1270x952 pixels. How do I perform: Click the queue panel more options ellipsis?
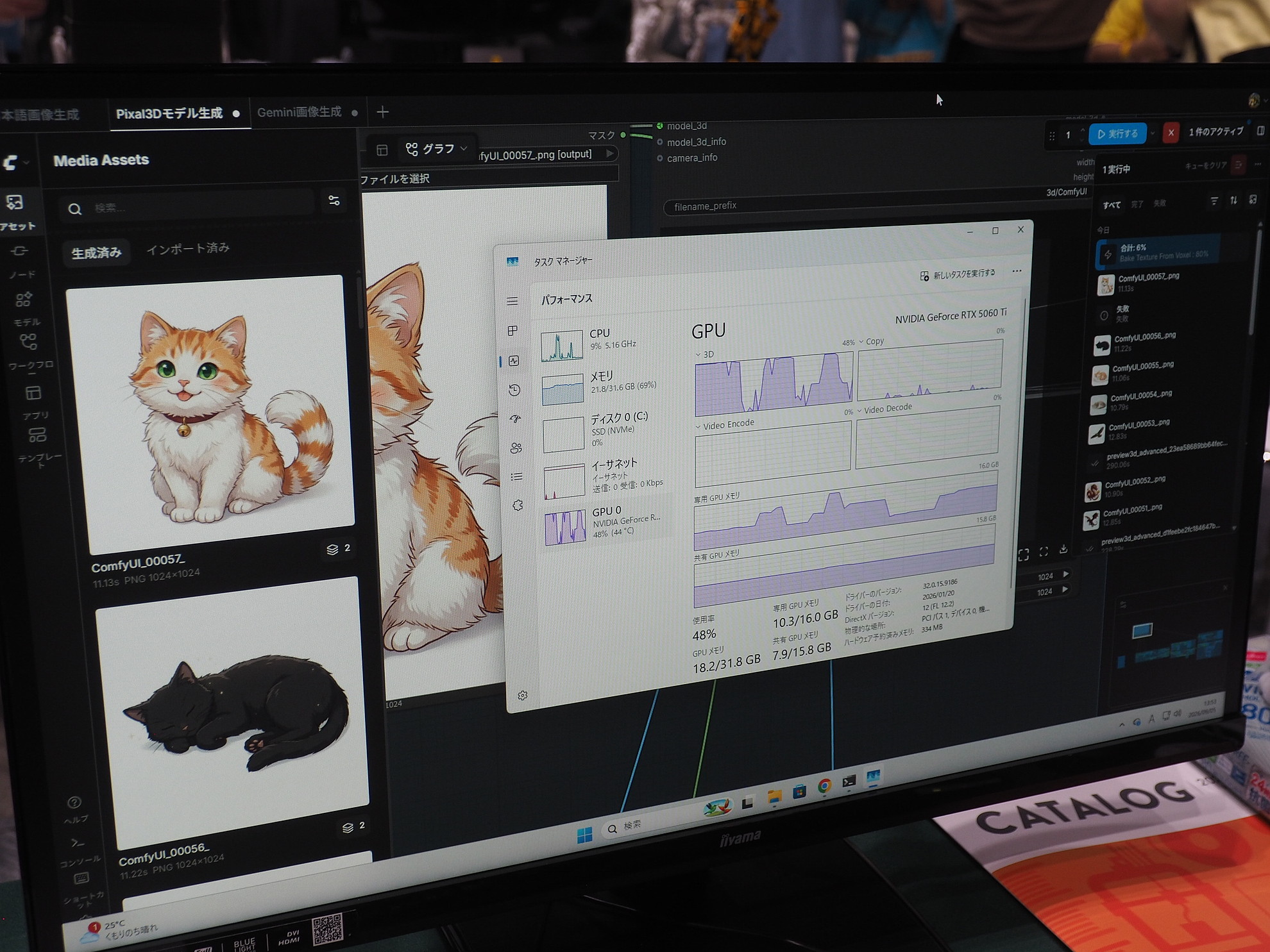[1258, 164]
